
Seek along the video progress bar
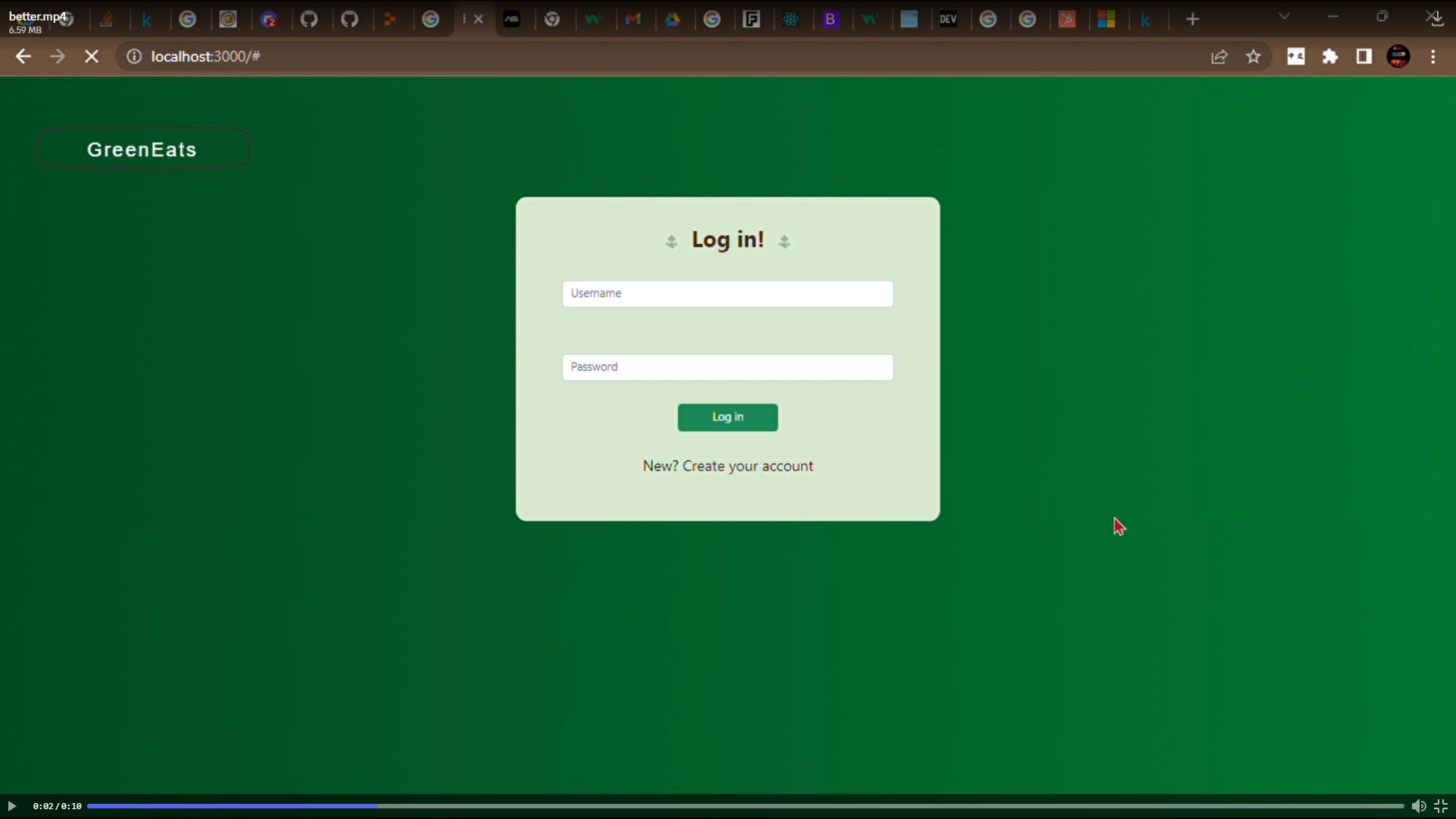[743, 806]
